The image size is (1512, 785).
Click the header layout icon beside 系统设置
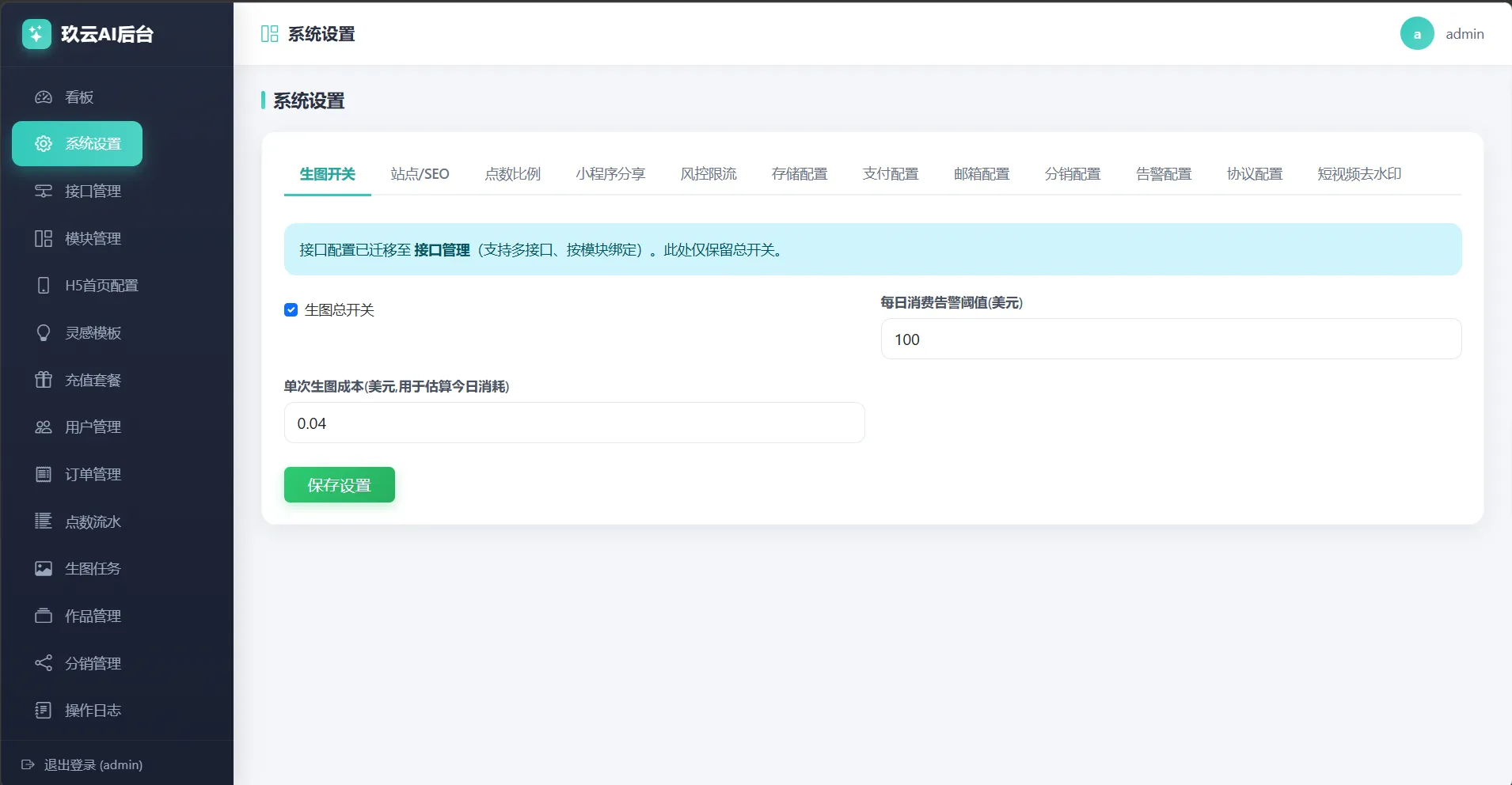[x=269, y=34]
